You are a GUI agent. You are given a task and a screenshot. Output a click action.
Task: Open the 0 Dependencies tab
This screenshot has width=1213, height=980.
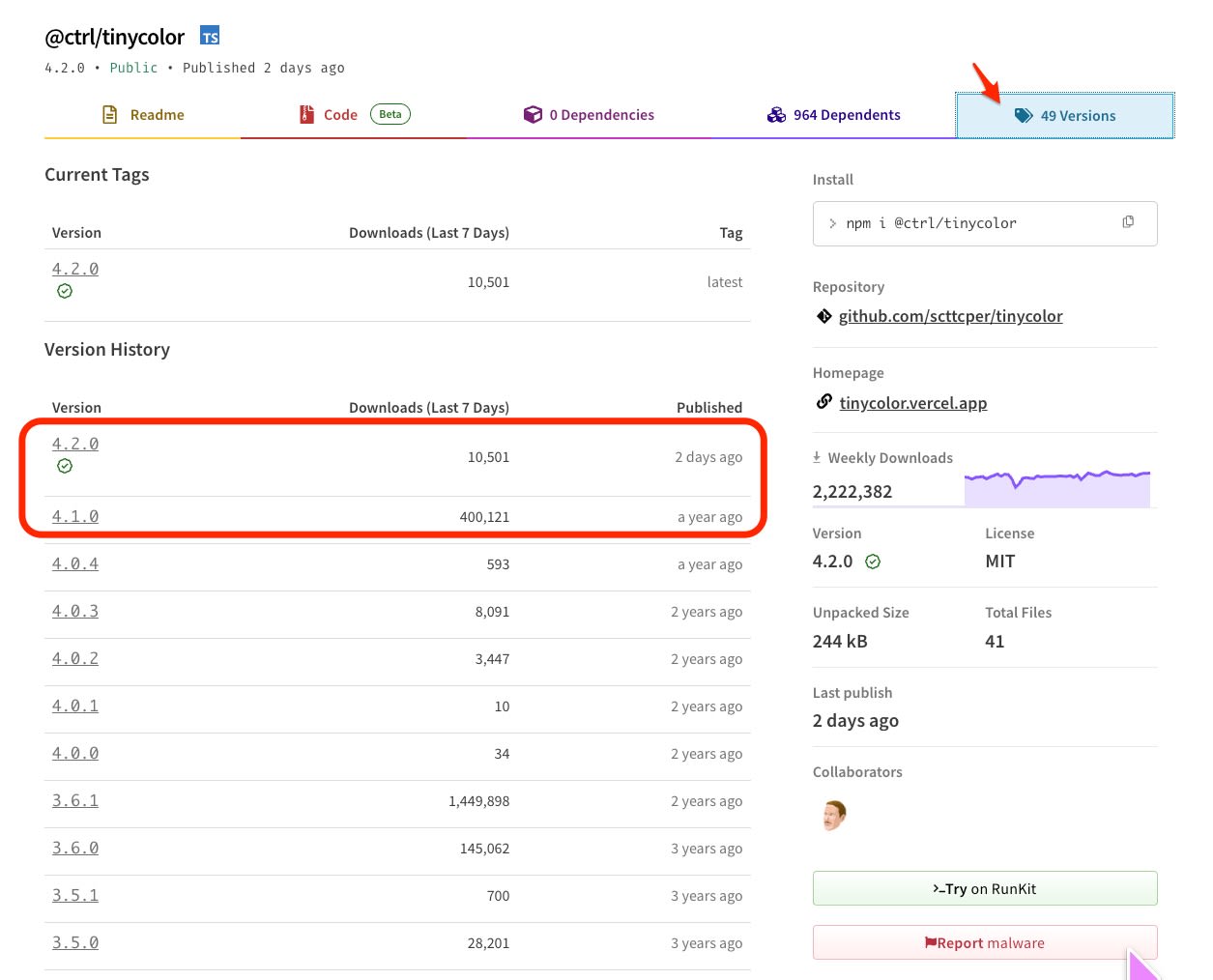coord(589,115)
